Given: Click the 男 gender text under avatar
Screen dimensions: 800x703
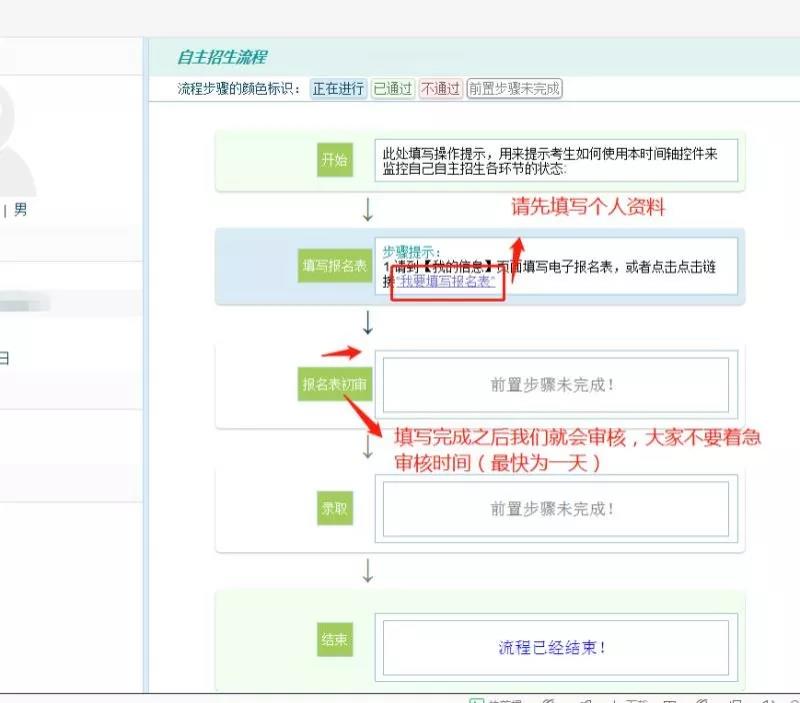Looking at the screenshot, I should [x=21, y=210].
